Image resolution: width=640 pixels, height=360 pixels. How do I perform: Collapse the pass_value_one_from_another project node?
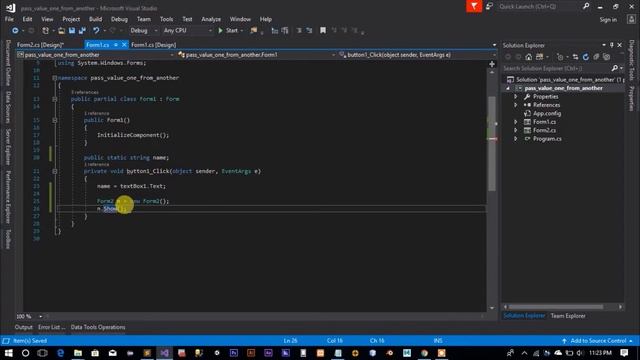coord(508,88)
